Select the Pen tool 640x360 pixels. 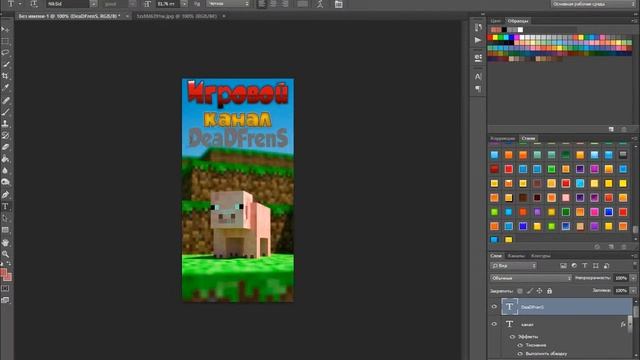(x=5, y=195)
